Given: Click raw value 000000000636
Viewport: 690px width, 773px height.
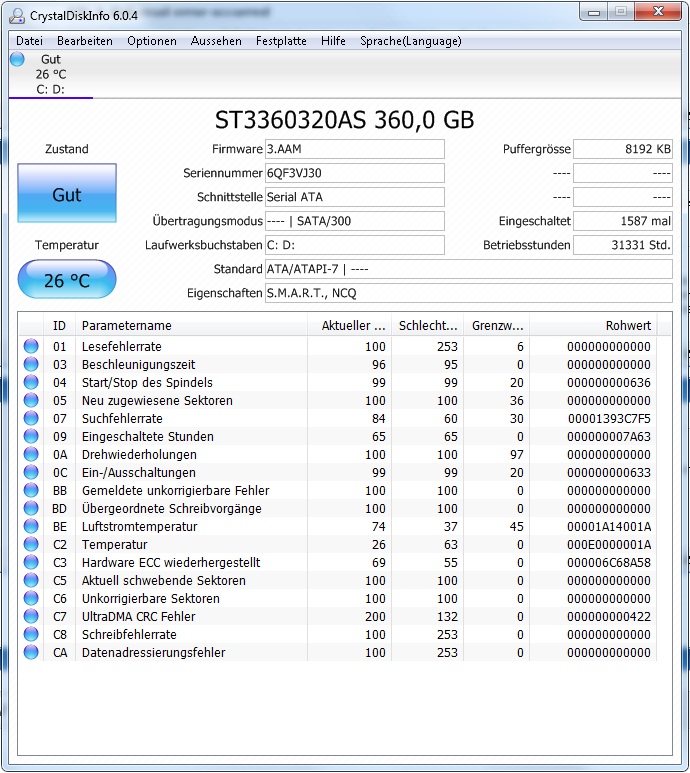Looking at the screenshot, I should pyautogui.click(x=609, y=383).
